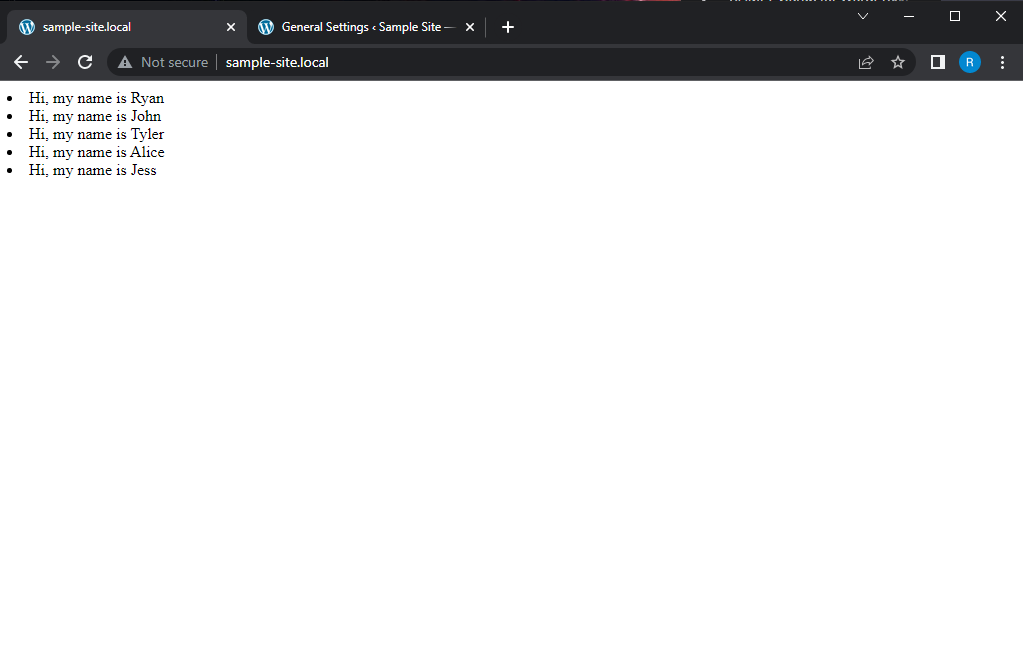Go back to the previous page
The height and width of the screenshot is (668, 1023).
pos(21,63)
